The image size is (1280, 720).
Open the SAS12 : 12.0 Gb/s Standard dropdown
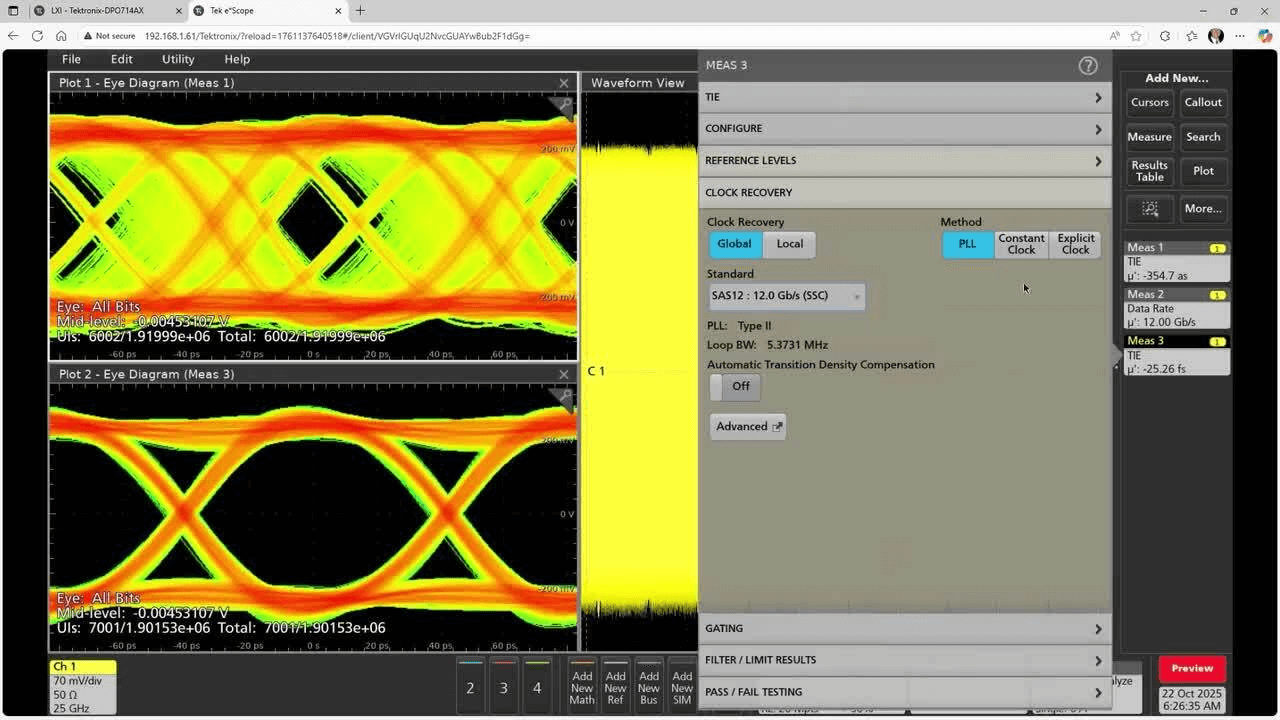785,295
